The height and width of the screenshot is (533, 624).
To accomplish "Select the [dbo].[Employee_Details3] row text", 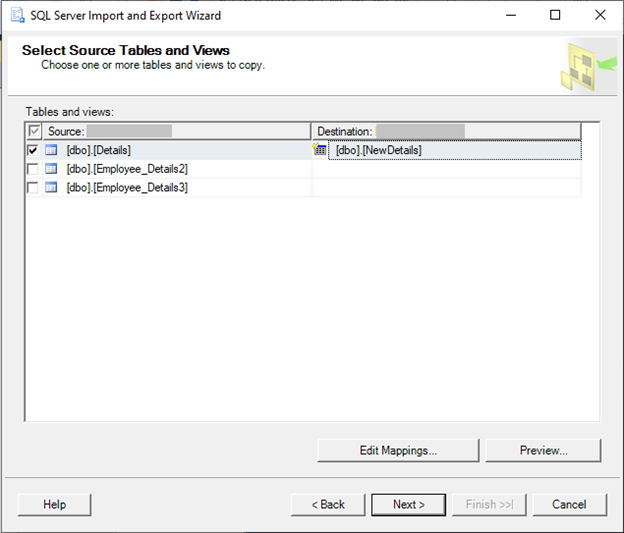I will (x=127, y=187).
